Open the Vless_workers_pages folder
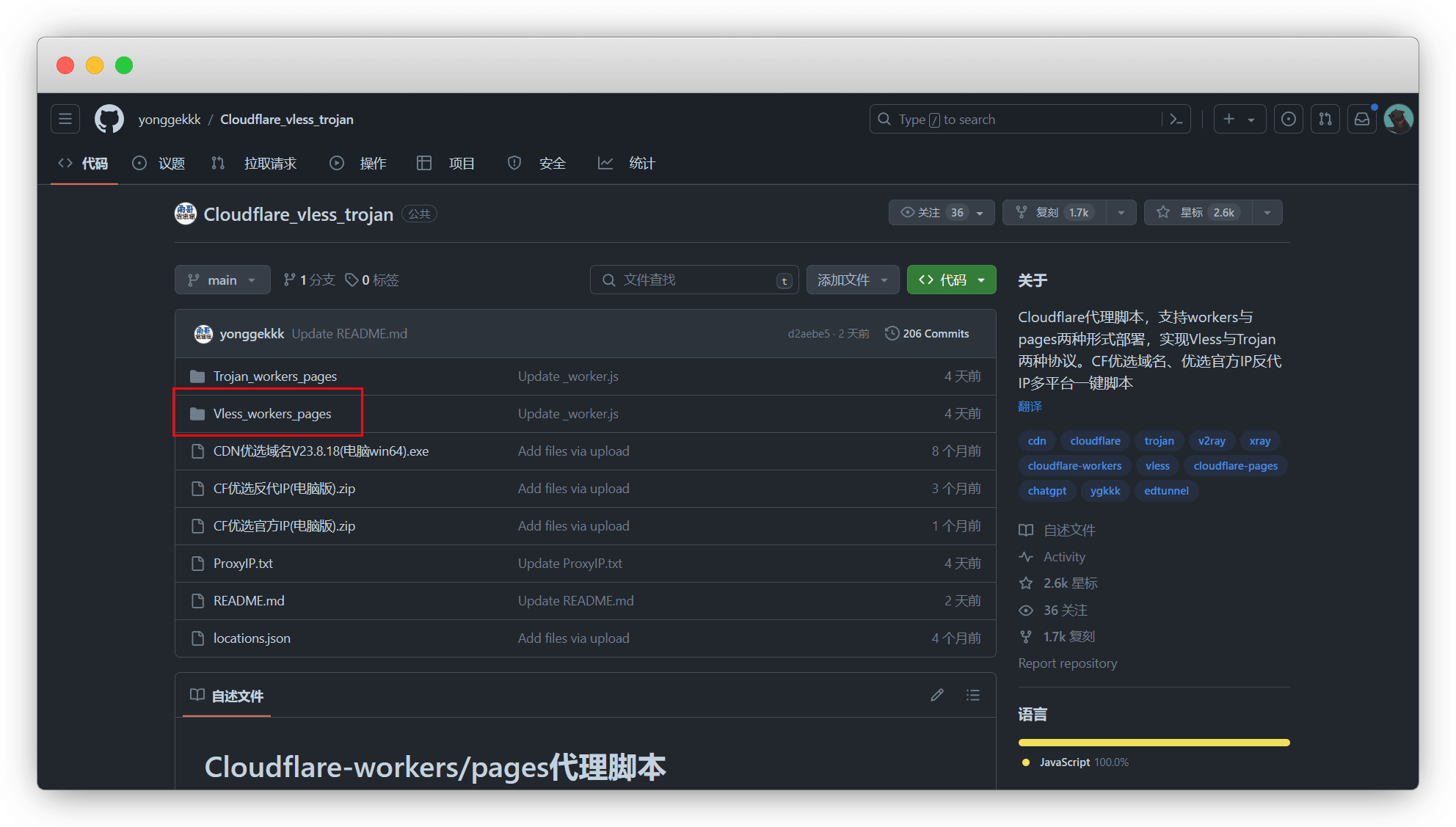 (x=272, y=414)
